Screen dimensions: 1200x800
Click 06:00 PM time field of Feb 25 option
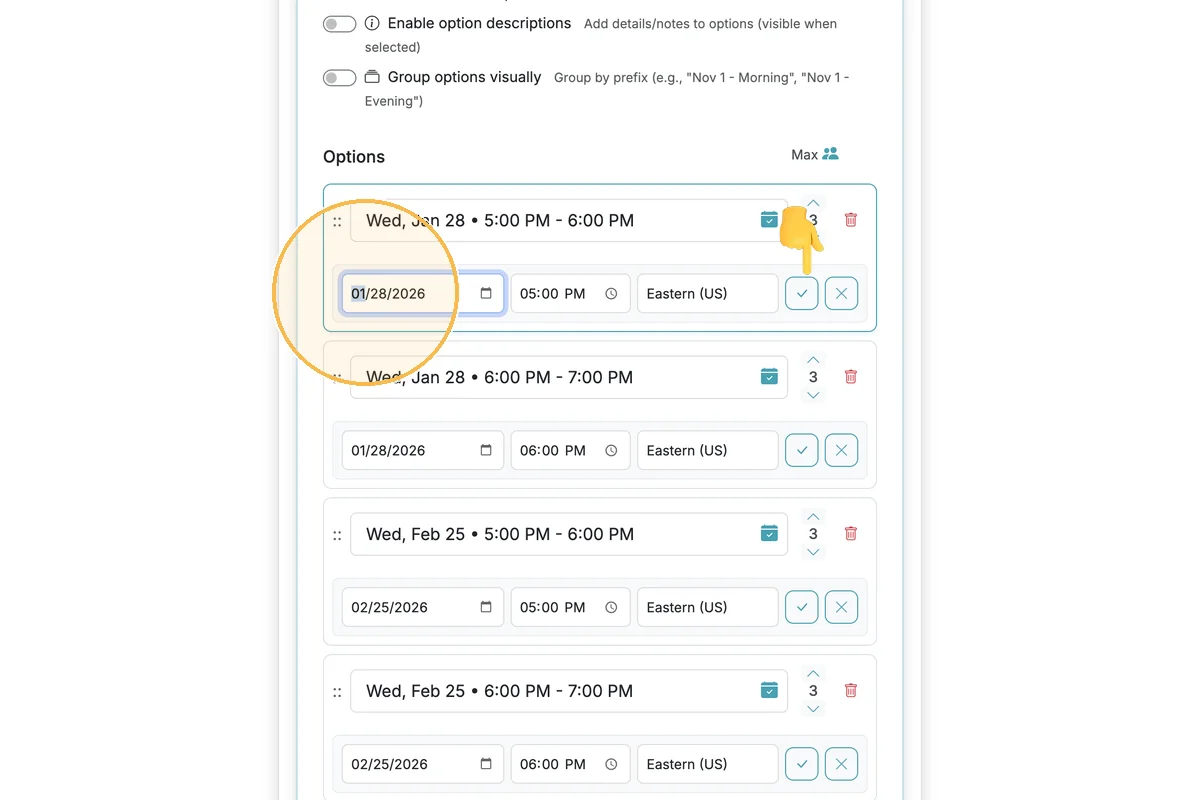pos(571,765)
